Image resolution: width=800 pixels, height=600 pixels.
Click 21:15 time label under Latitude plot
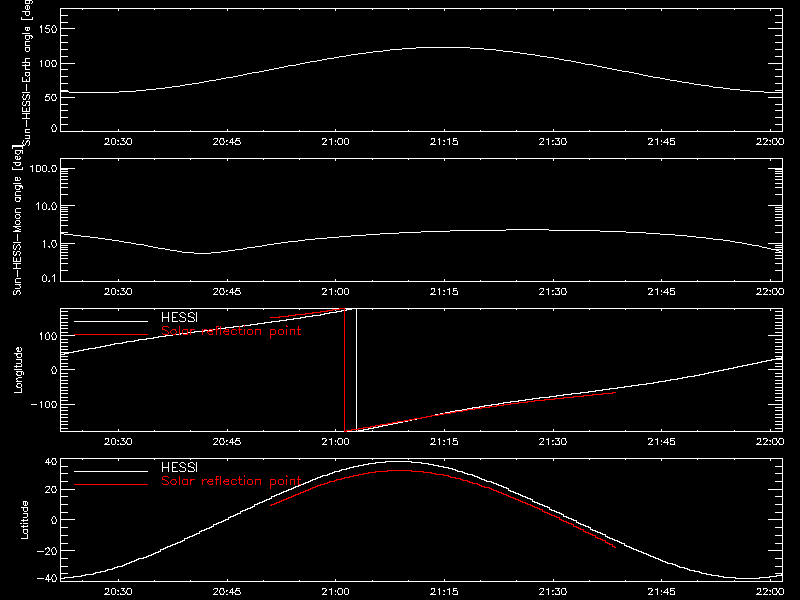(444, 592)
